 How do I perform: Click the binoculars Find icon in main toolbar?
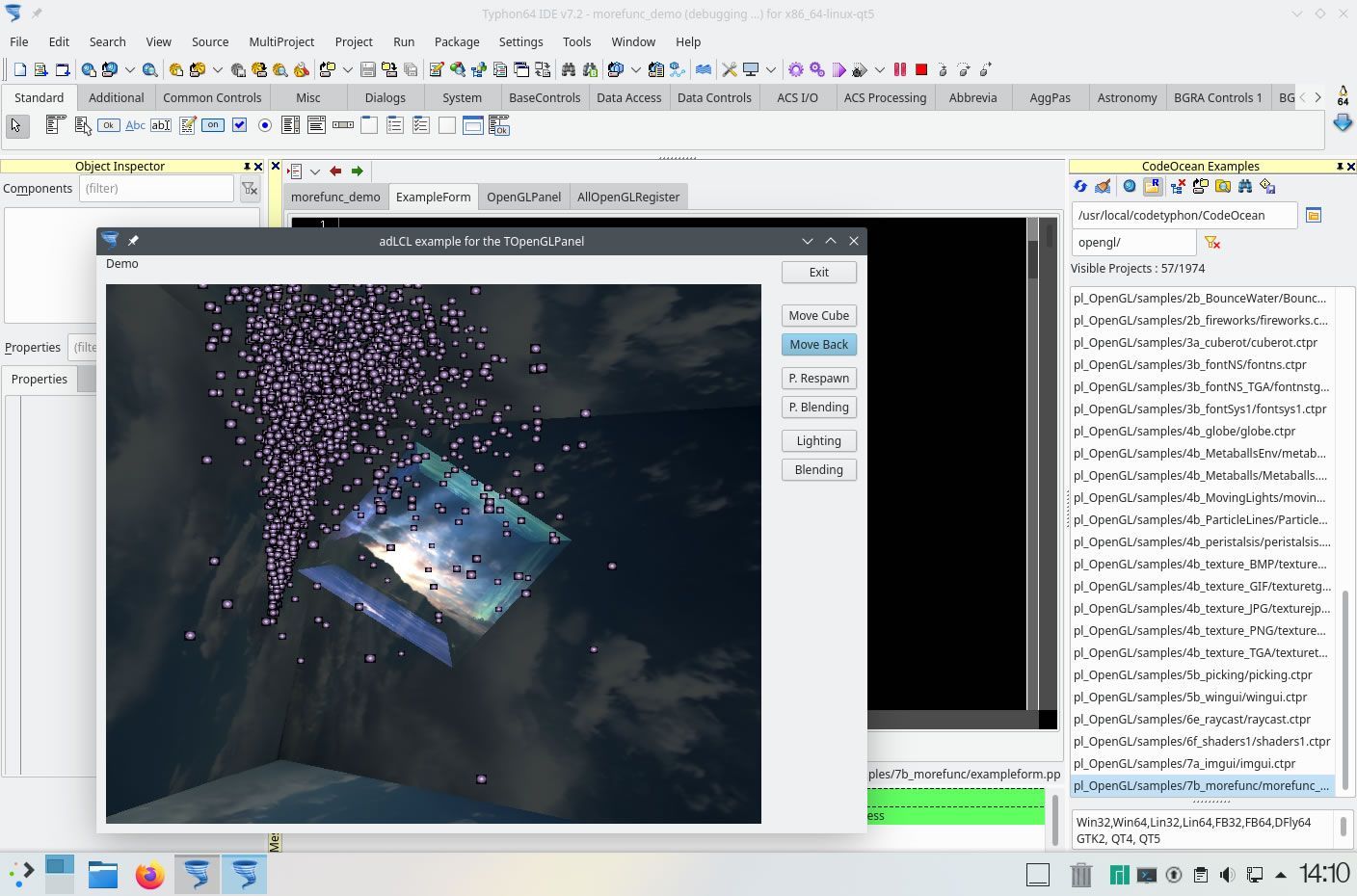[x=569, y=69]
